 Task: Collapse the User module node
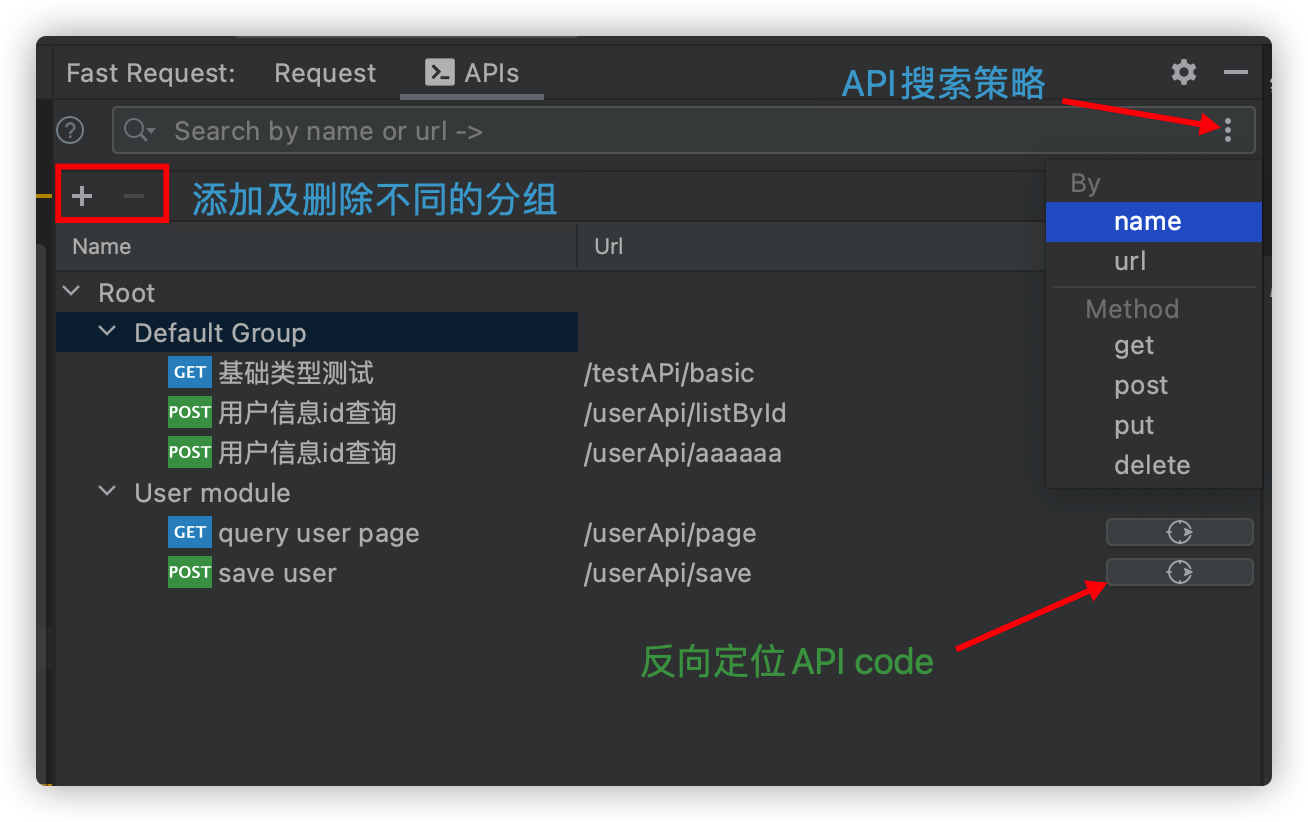tap(107, 492)
